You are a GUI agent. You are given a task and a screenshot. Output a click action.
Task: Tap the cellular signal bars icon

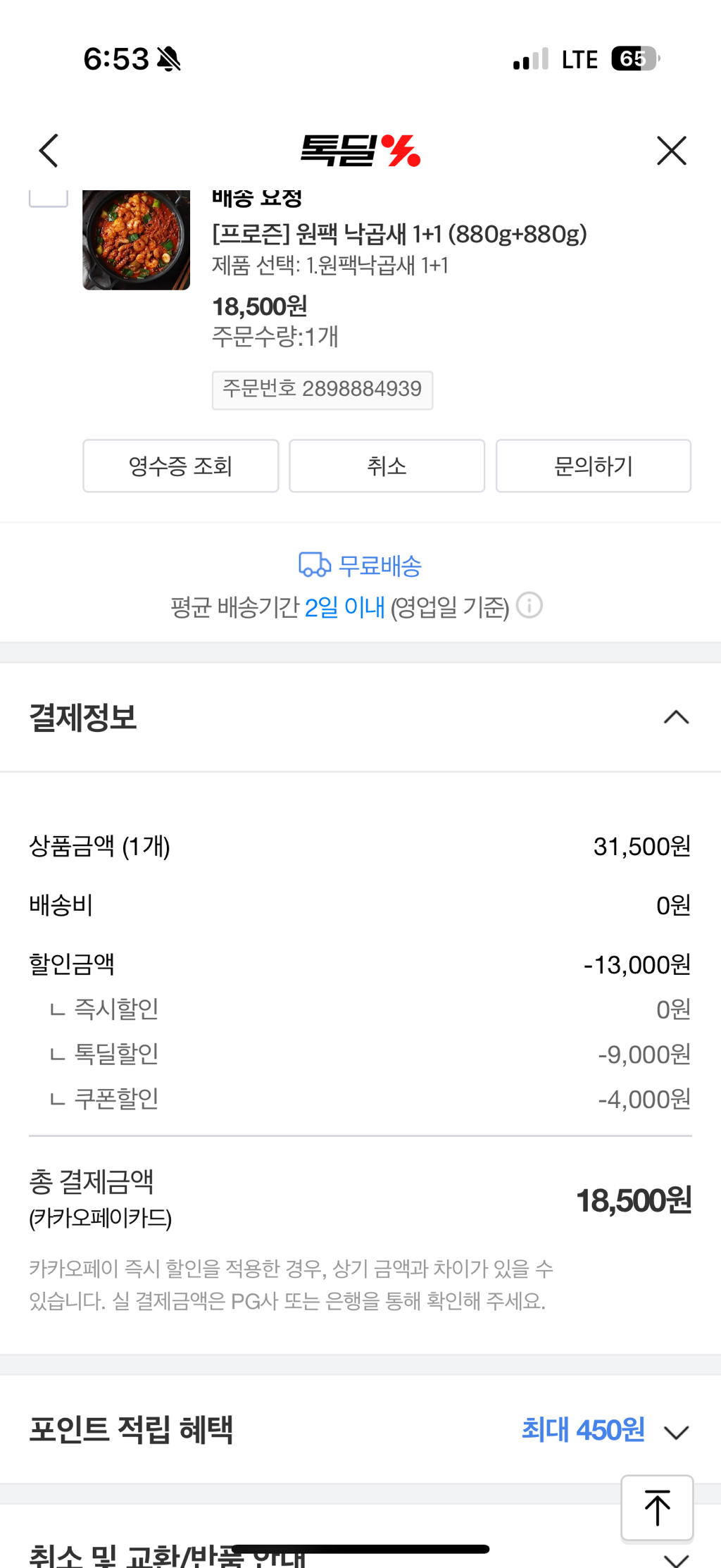coord(531,59)
